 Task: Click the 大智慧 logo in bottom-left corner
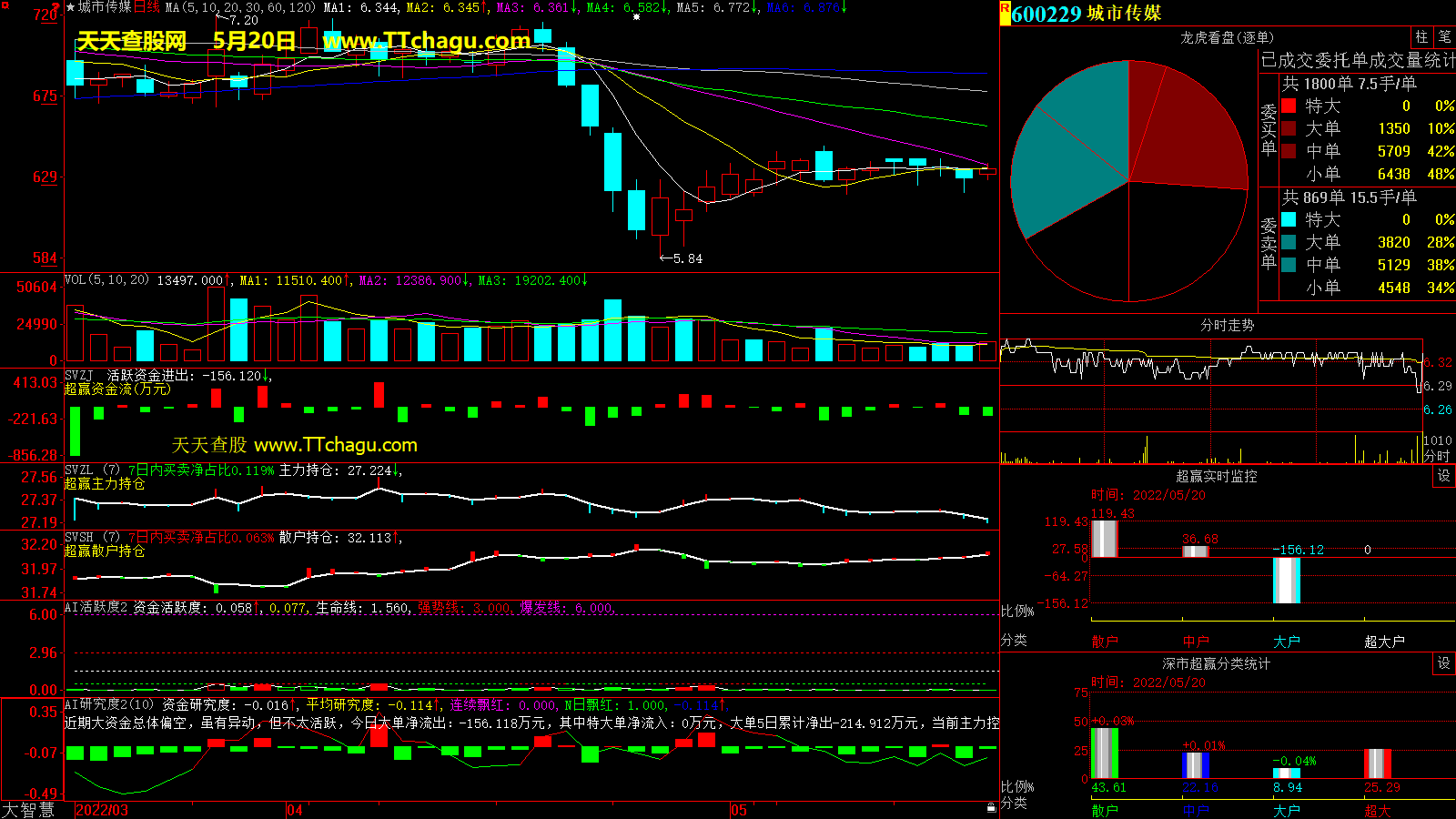[28, 809]
